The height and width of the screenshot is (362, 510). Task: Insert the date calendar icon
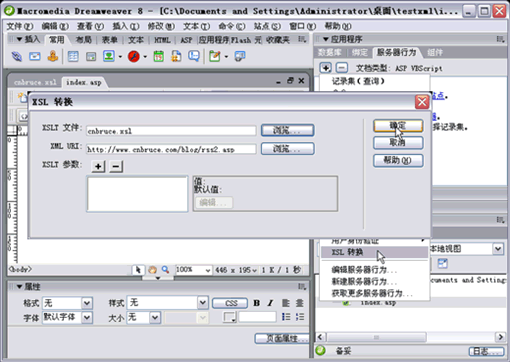(158, 56)
